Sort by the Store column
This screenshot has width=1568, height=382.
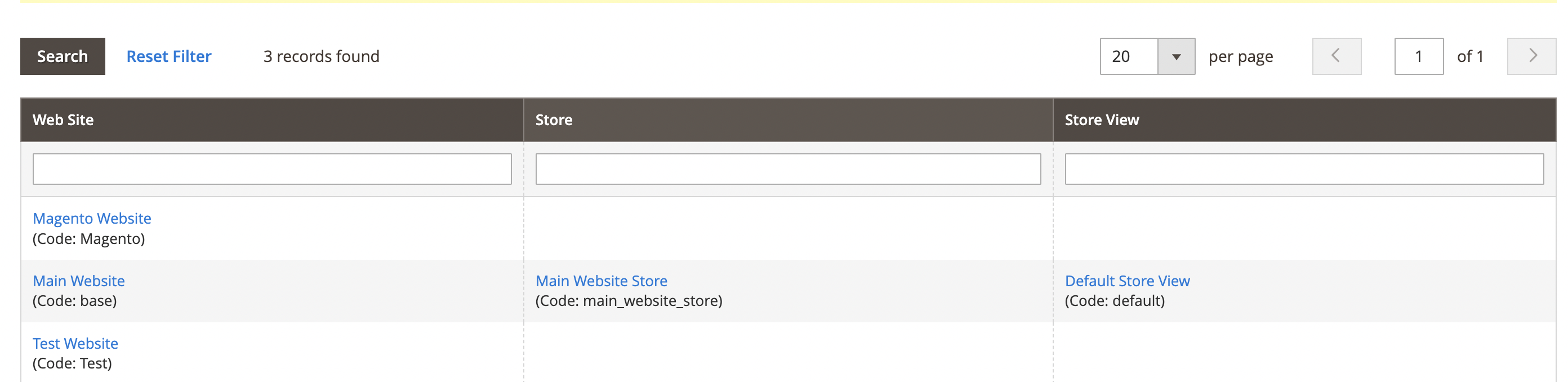click(x=553, y=119)
